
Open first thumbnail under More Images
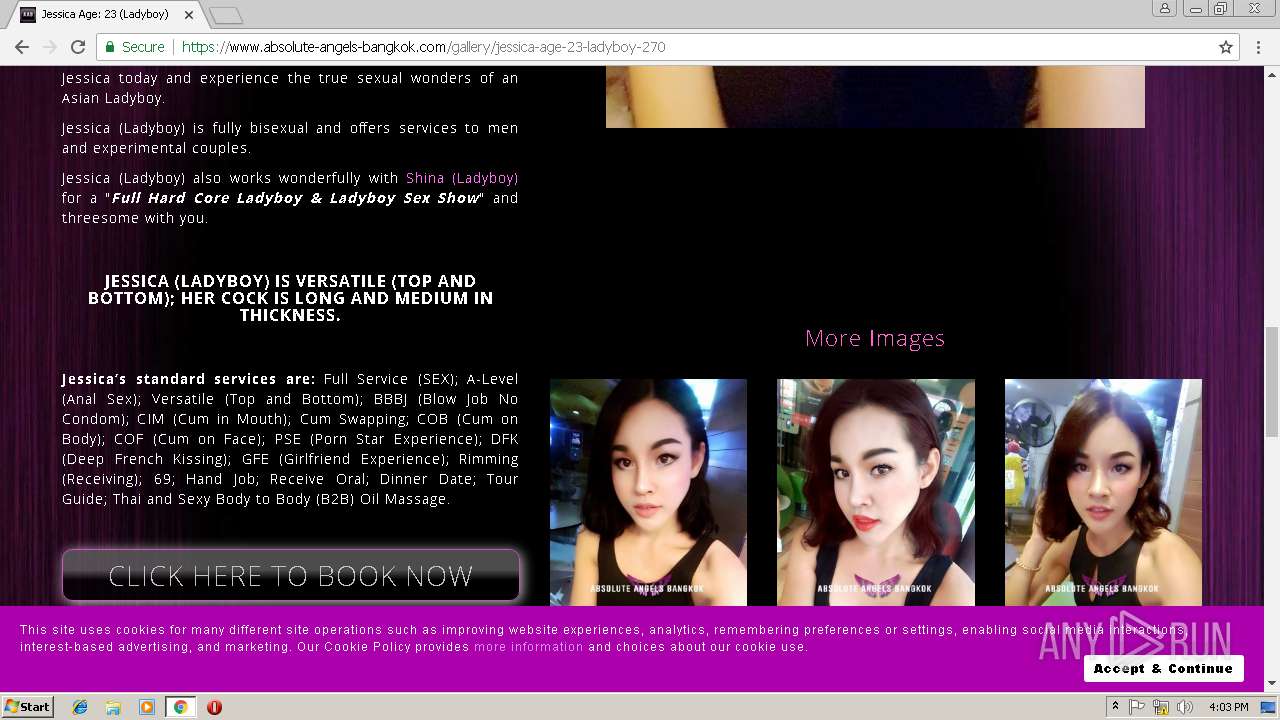pyautogui.click(x=648, y=492)
